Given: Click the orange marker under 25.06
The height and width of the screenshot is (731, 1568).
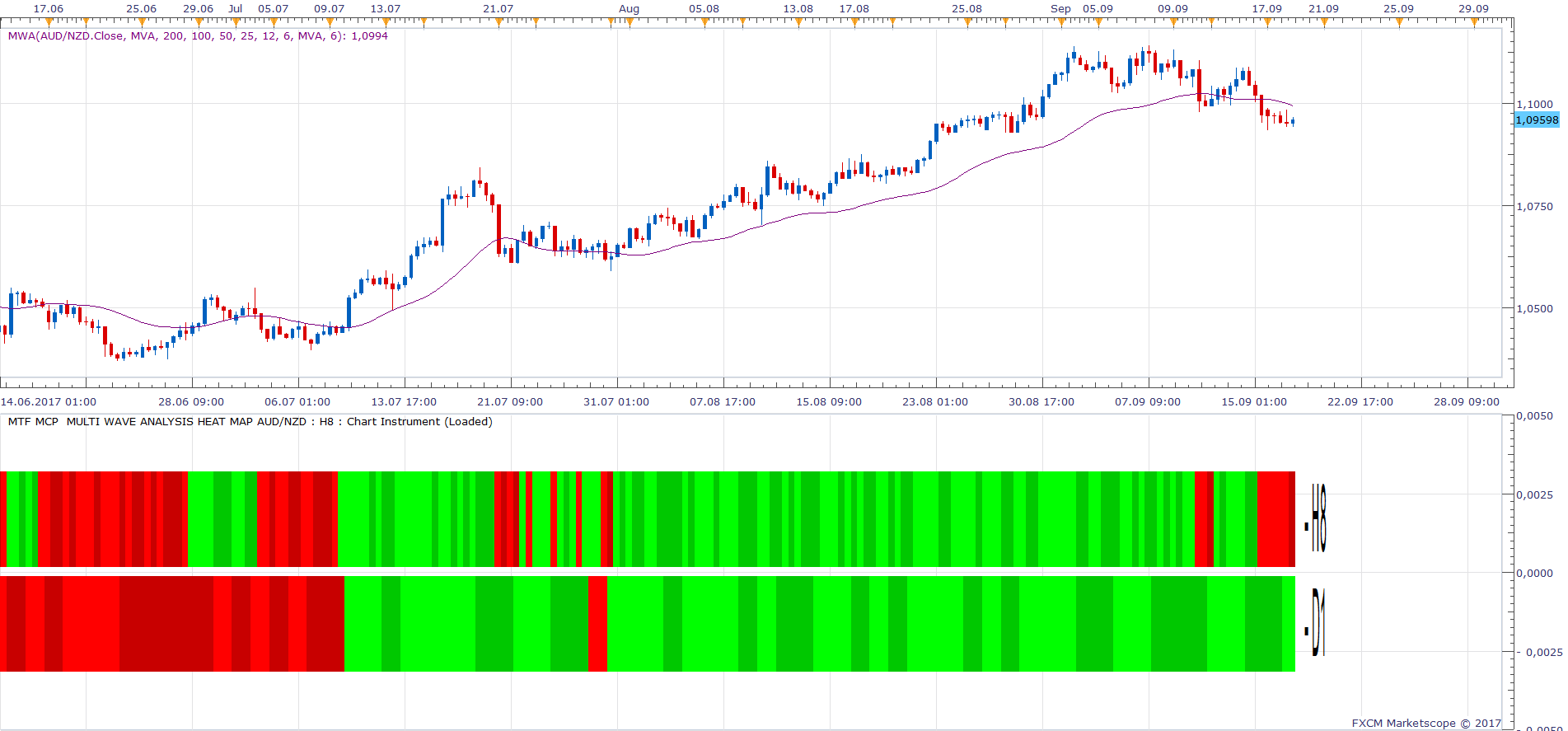Looking at the screenshot, I should [x=142, y=22].
